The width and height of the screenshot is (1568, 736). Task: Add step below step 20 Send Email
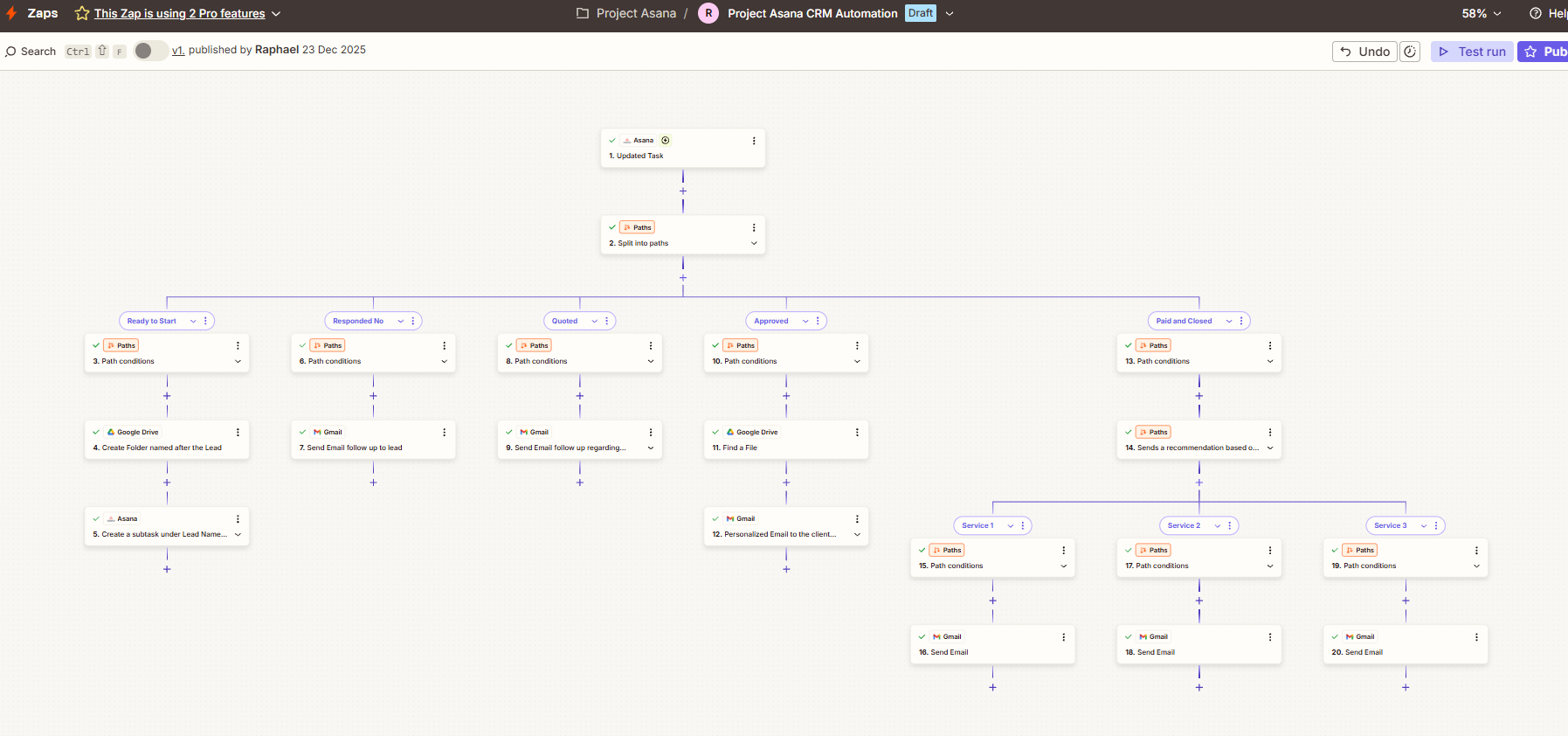click(x=1406, y=687)
